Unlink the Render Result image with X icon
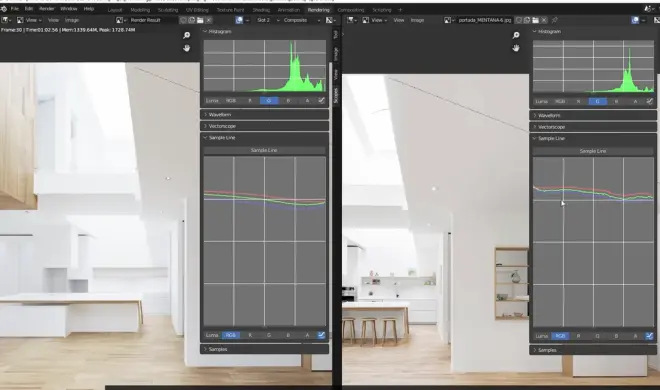Viewport: 660px width, 390px height. point(209,20)
